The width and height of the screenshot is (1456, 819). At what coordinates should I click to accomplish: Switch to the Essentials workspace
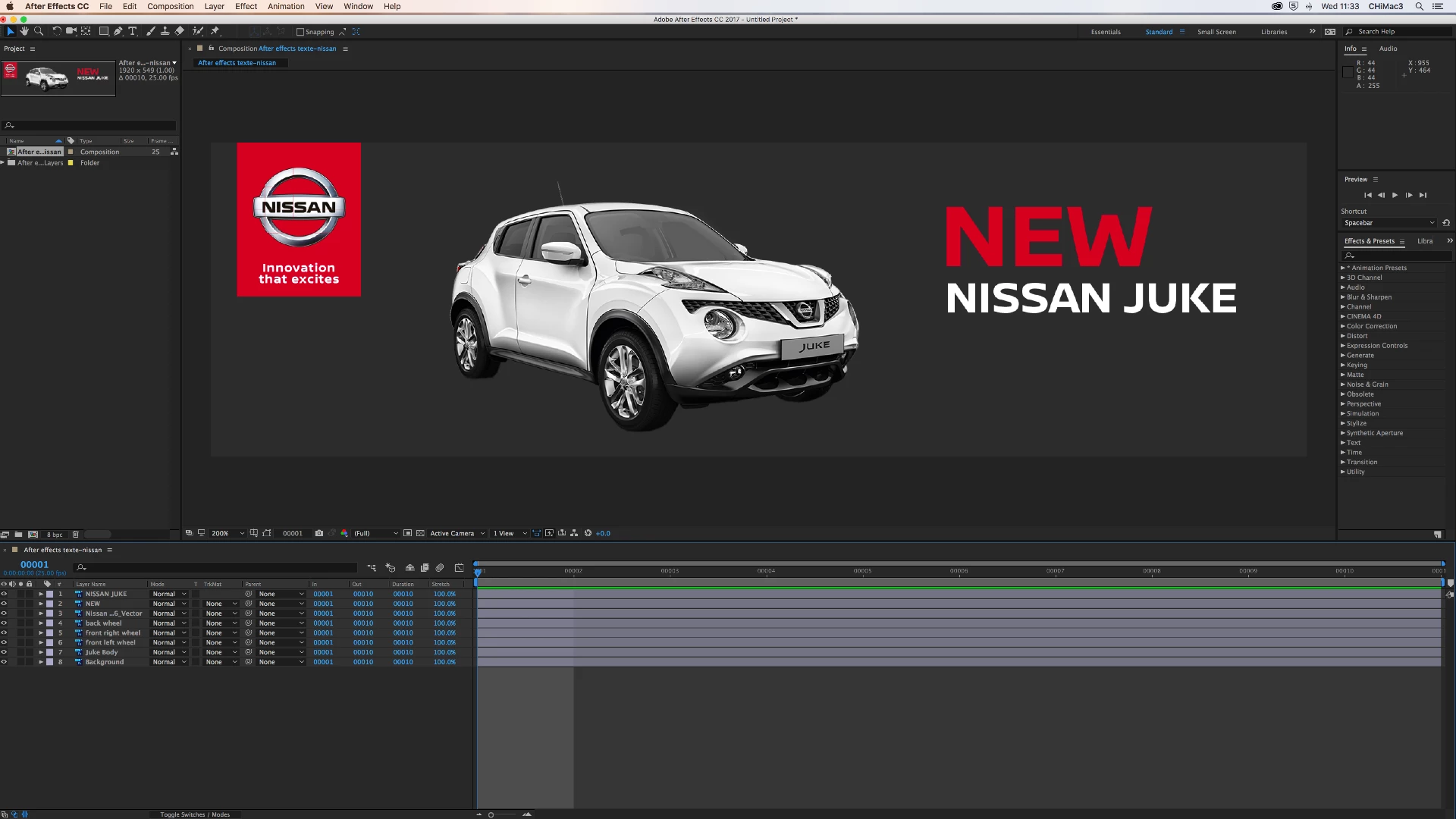[1106, 32]
